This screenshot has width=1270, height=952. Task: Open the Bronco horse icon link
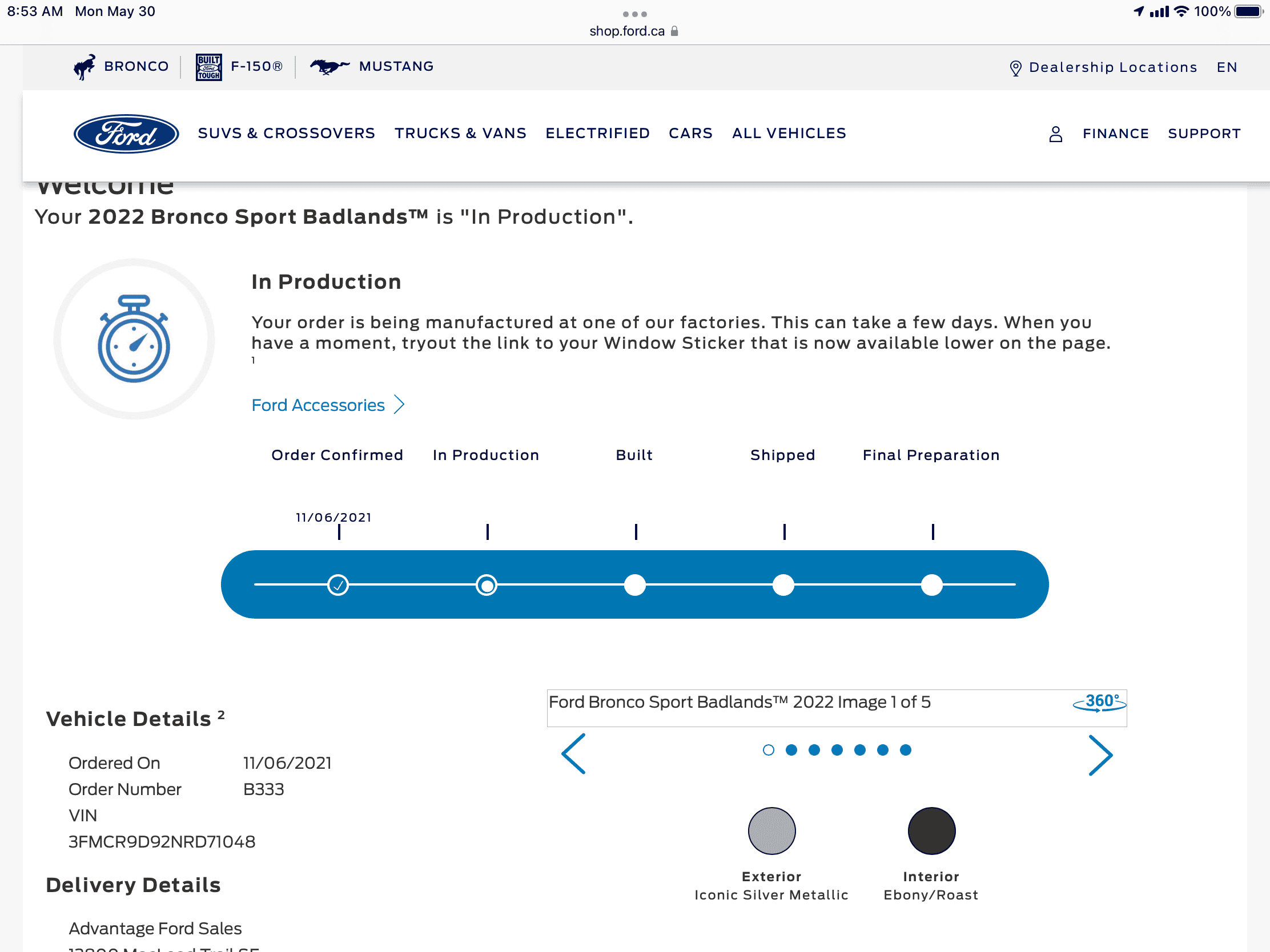click(x=85, y=67)
